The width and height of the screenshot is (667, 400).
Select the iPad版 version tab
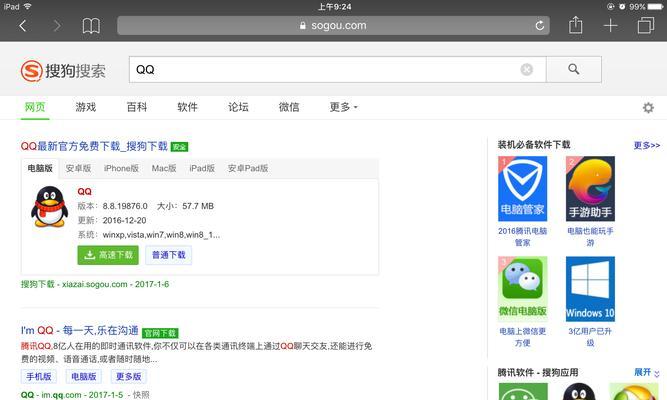[202, 169]
